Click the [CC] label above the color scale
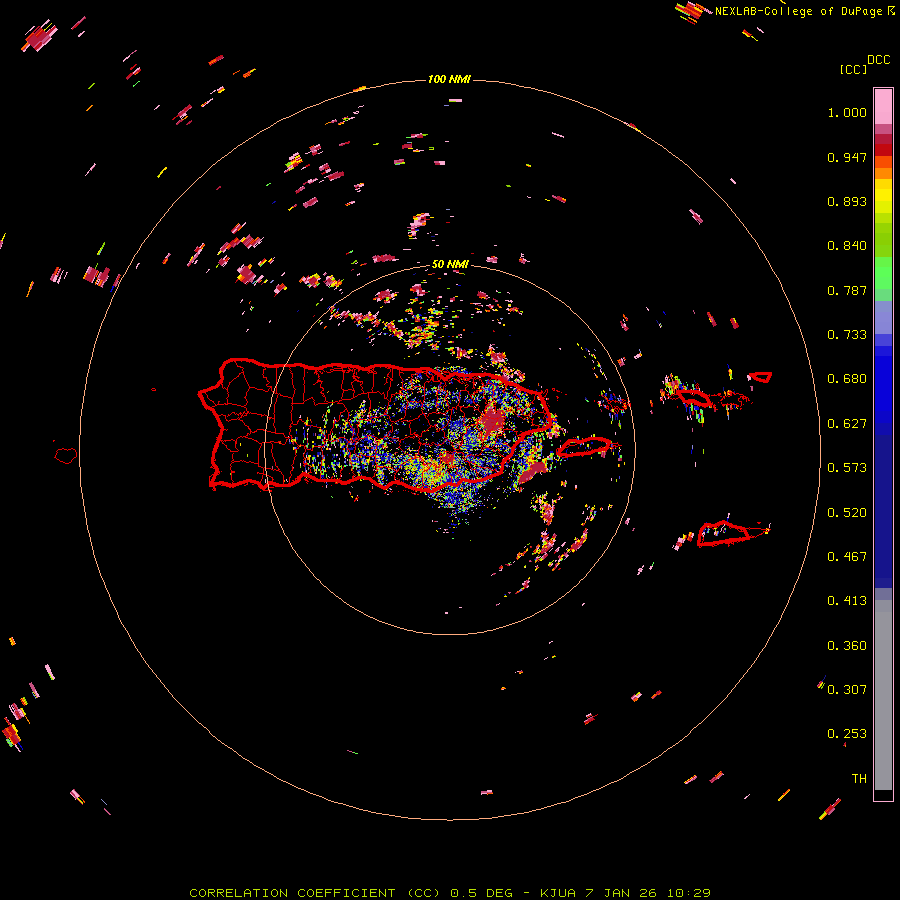This screenshot has width=900, height=900. (x=853, y=69)
